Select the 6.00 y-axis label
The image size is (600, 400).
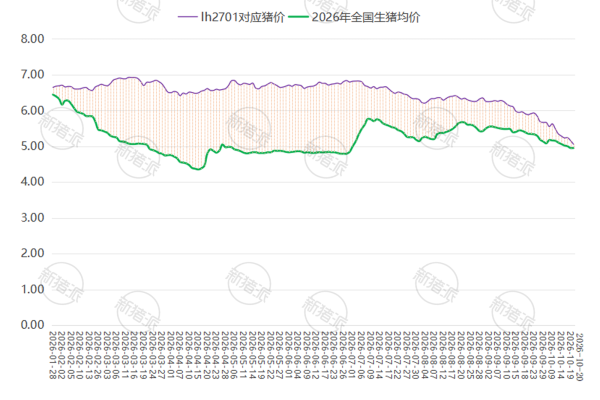(33, 111)
